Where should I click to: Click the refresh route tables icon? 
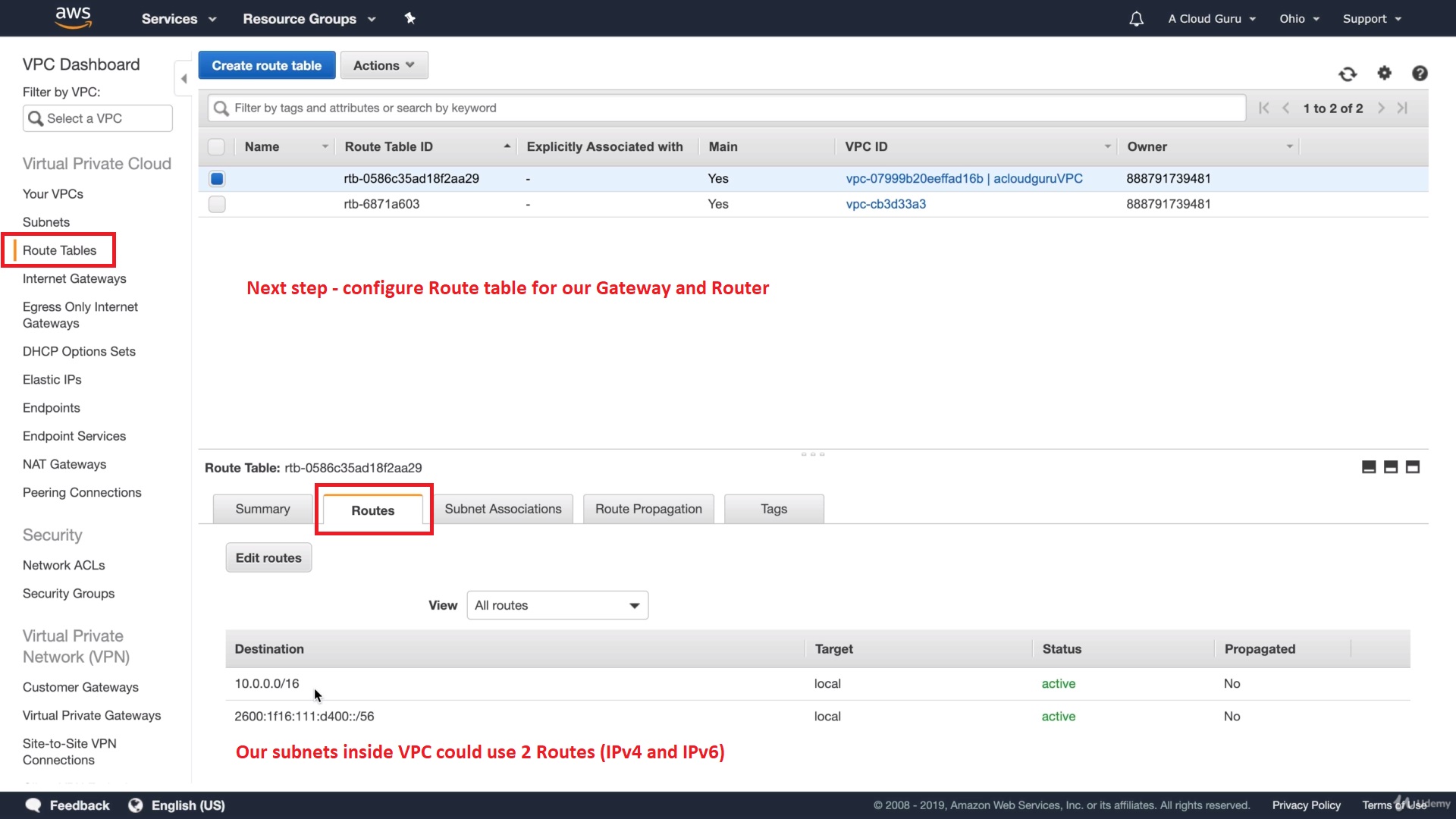point(1348,74)
